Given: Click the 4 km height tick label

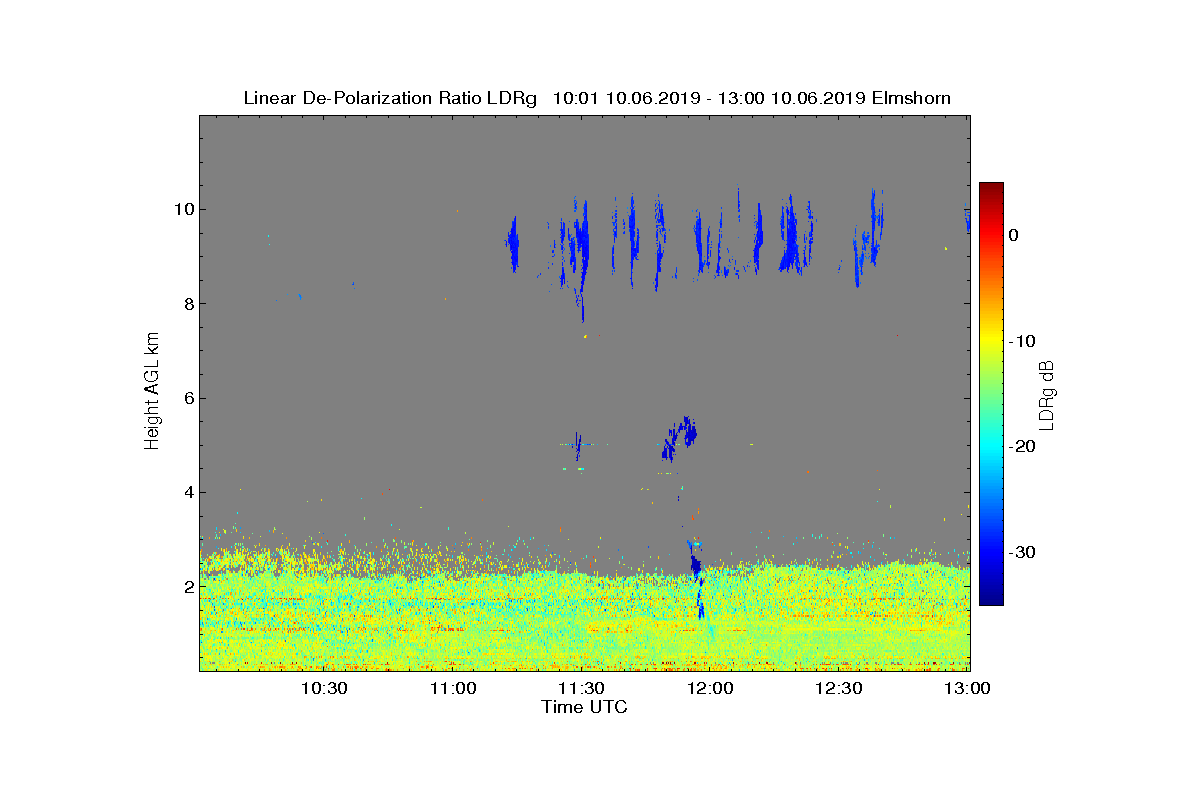Looking at the screenshot, I should tap(188, 492).
